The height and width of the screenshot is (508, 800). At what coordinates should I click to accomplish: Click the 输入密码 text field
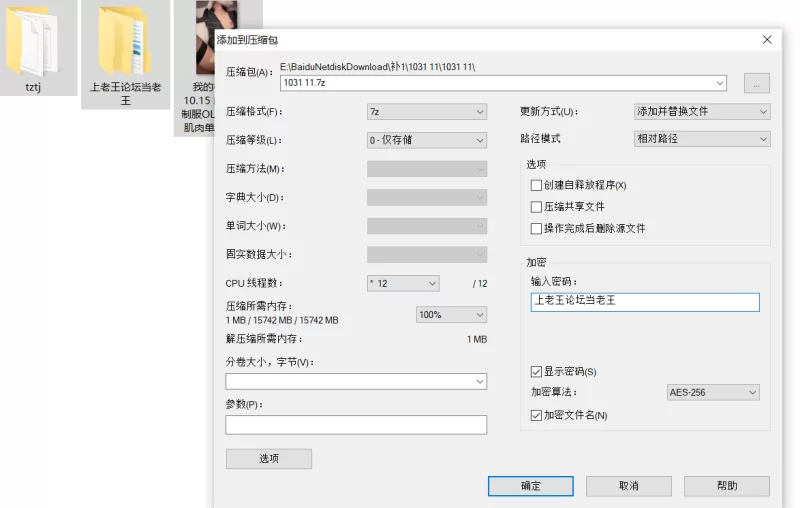tap(645, 301)
